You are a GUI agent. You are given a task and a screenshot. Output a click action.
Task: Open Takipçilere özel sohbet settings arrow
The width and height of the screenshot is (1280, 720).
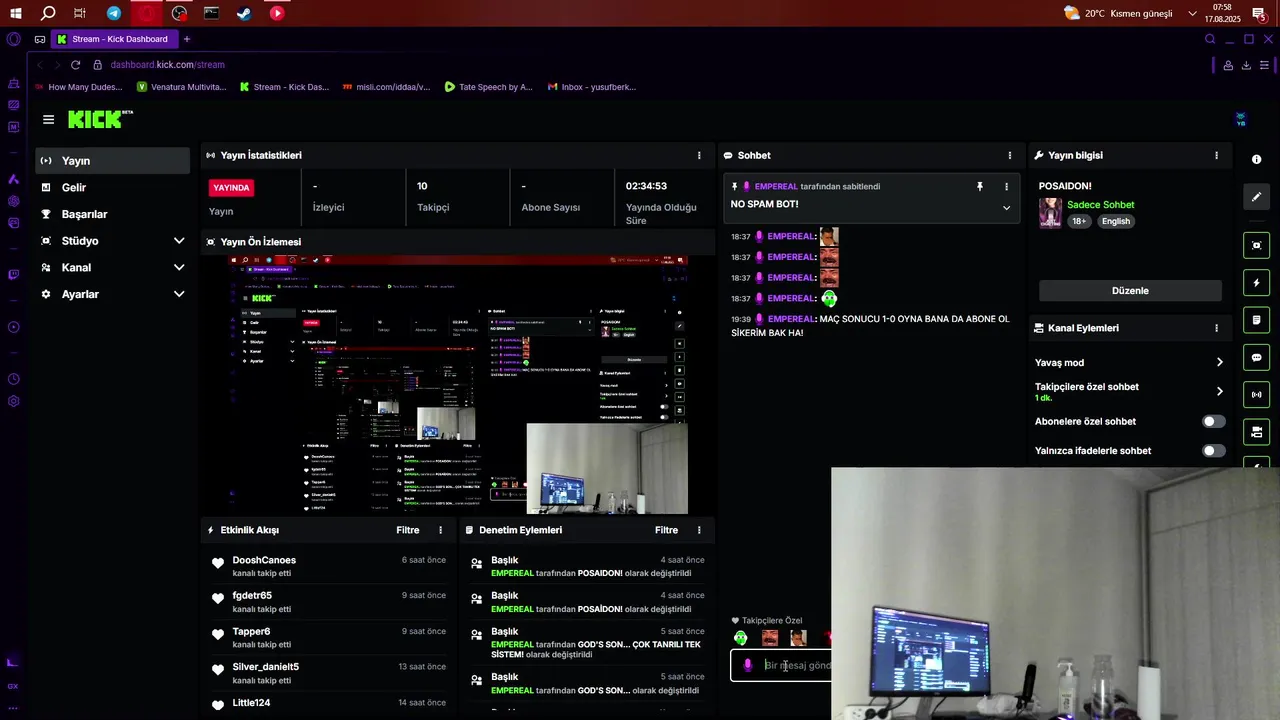(1219, 391)
